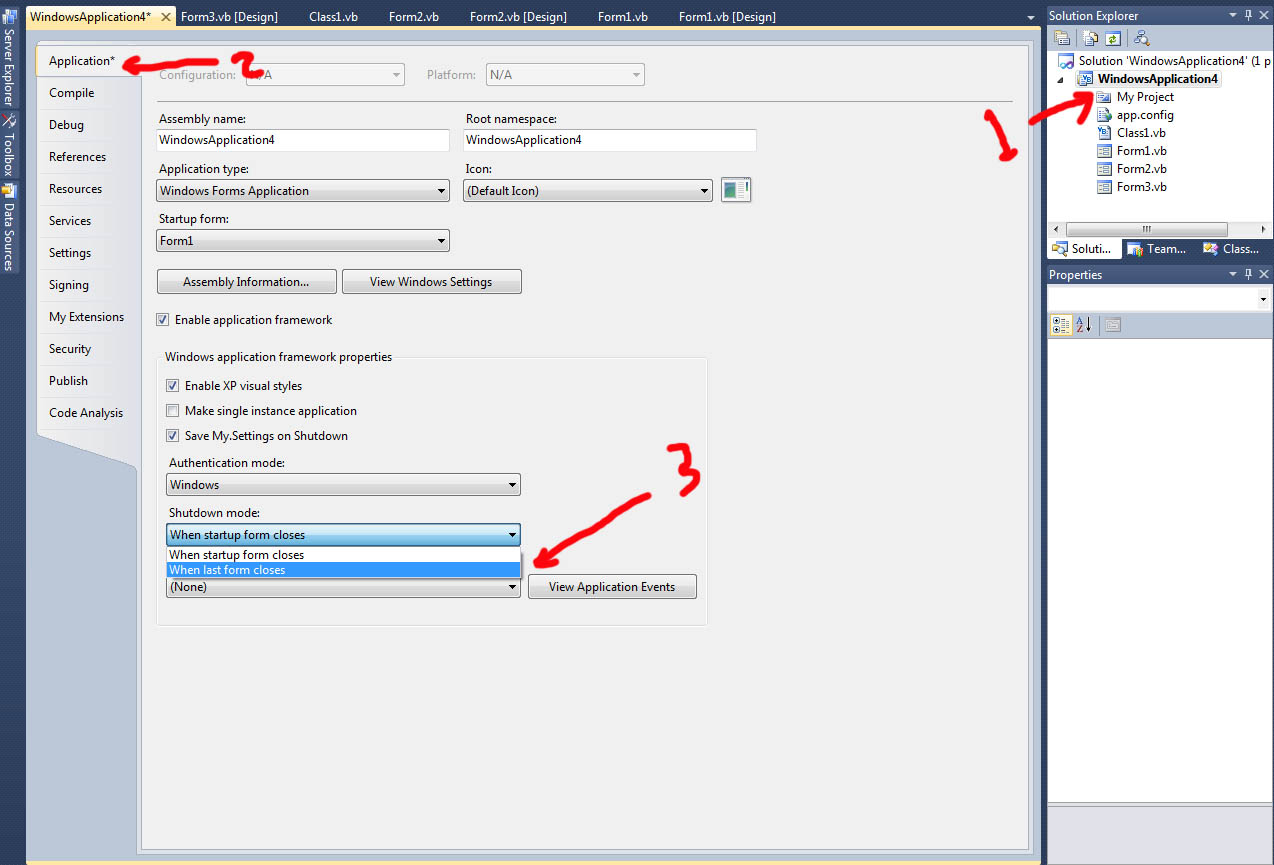Pin toggle for the Solution Explorer panel
Screen dimensions: 1274x865
pos(1247,16)
